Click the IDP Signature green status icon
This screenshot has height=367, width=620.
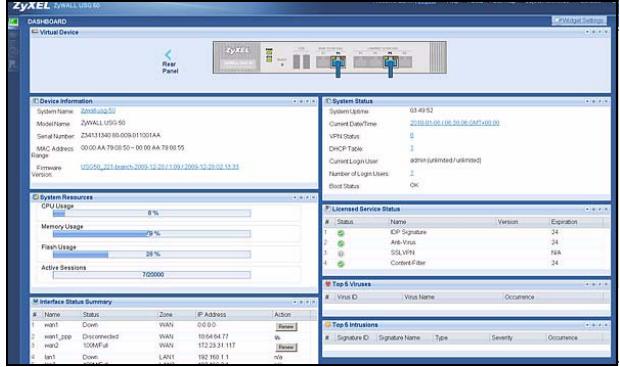(x=340, y=233)
